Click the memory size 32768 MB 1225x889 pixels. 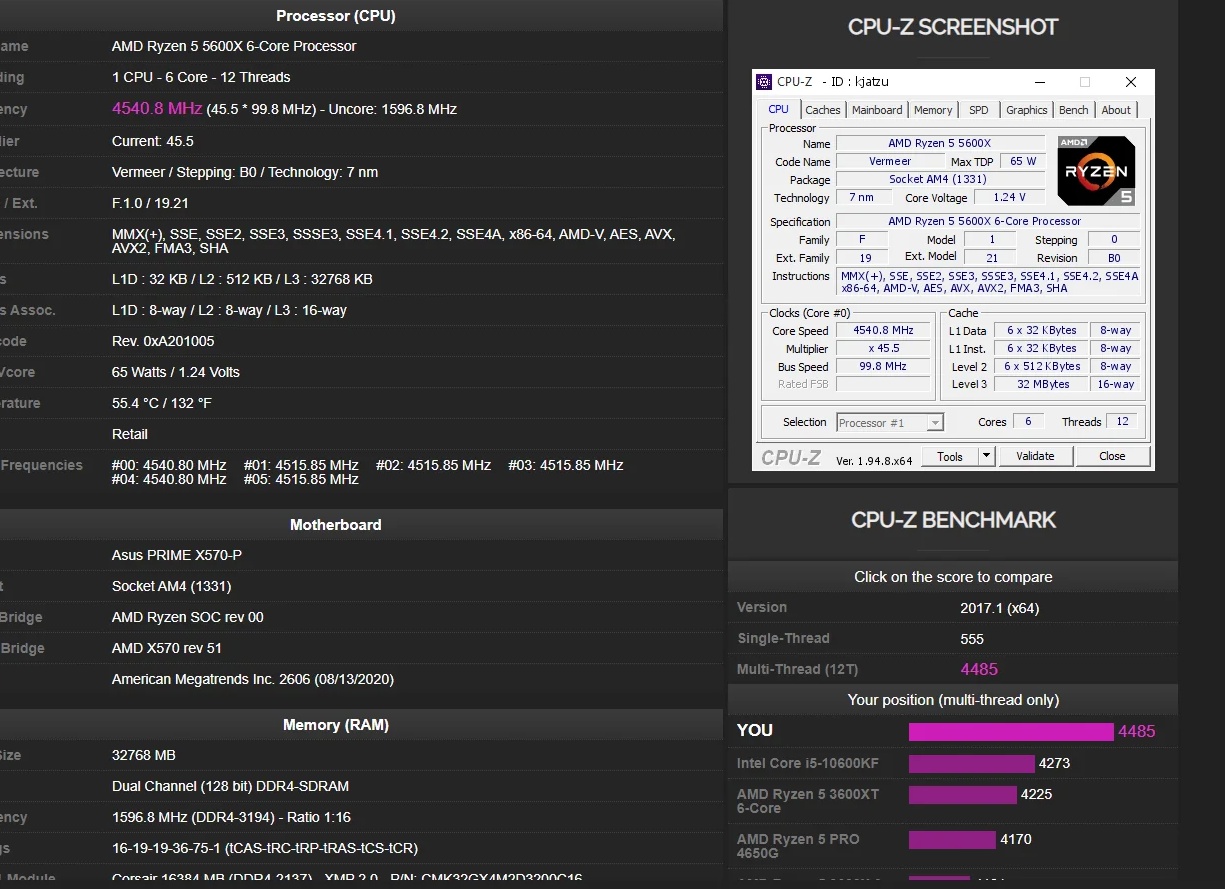[144, 755]
